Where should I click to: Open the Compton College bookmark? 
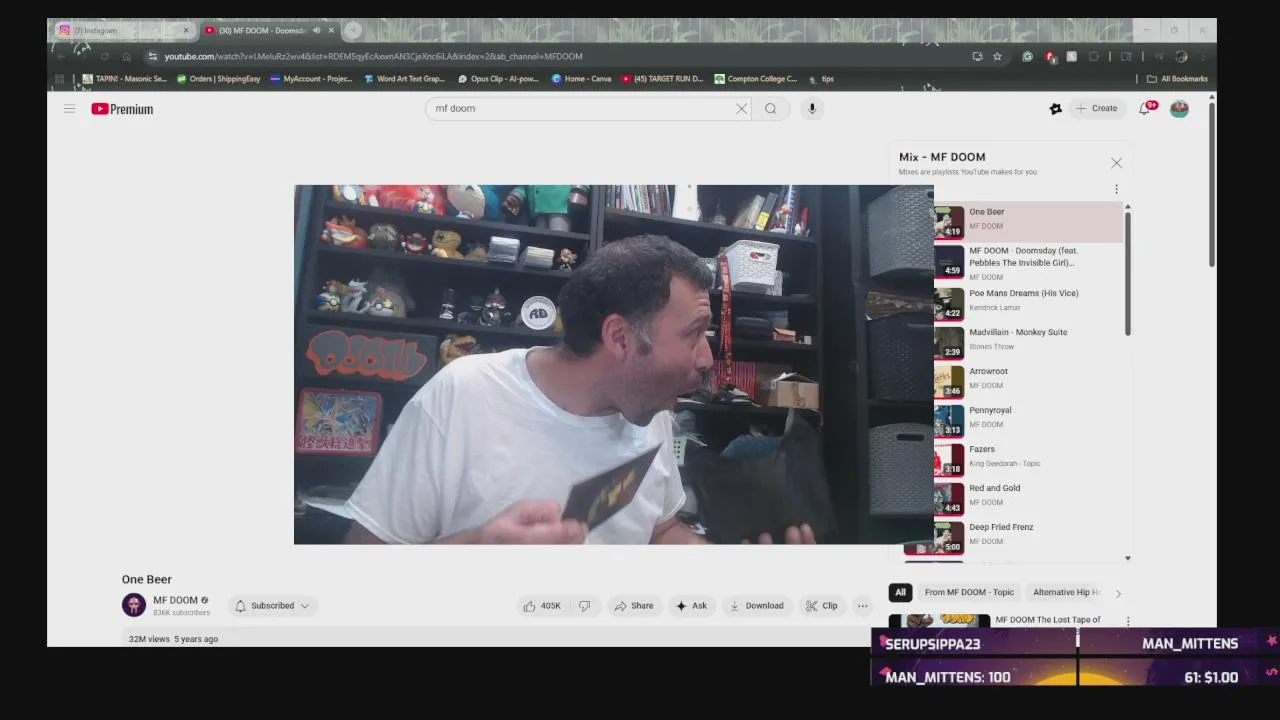(755, 79)
